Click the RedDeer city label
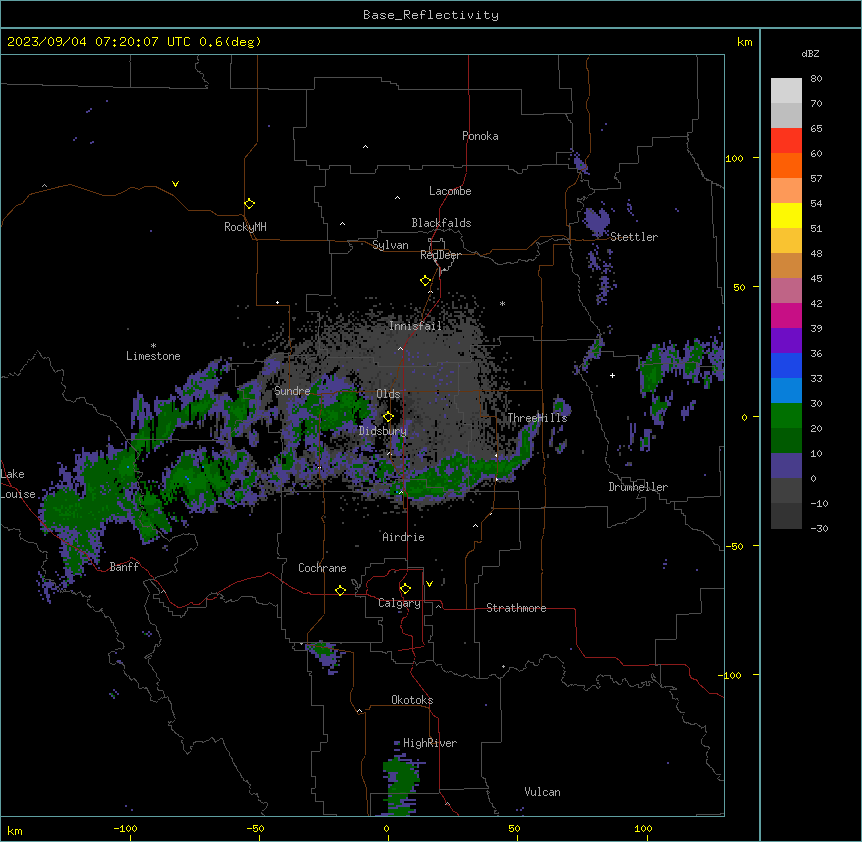This screenshot has height=842, width=862. [440, 255]
